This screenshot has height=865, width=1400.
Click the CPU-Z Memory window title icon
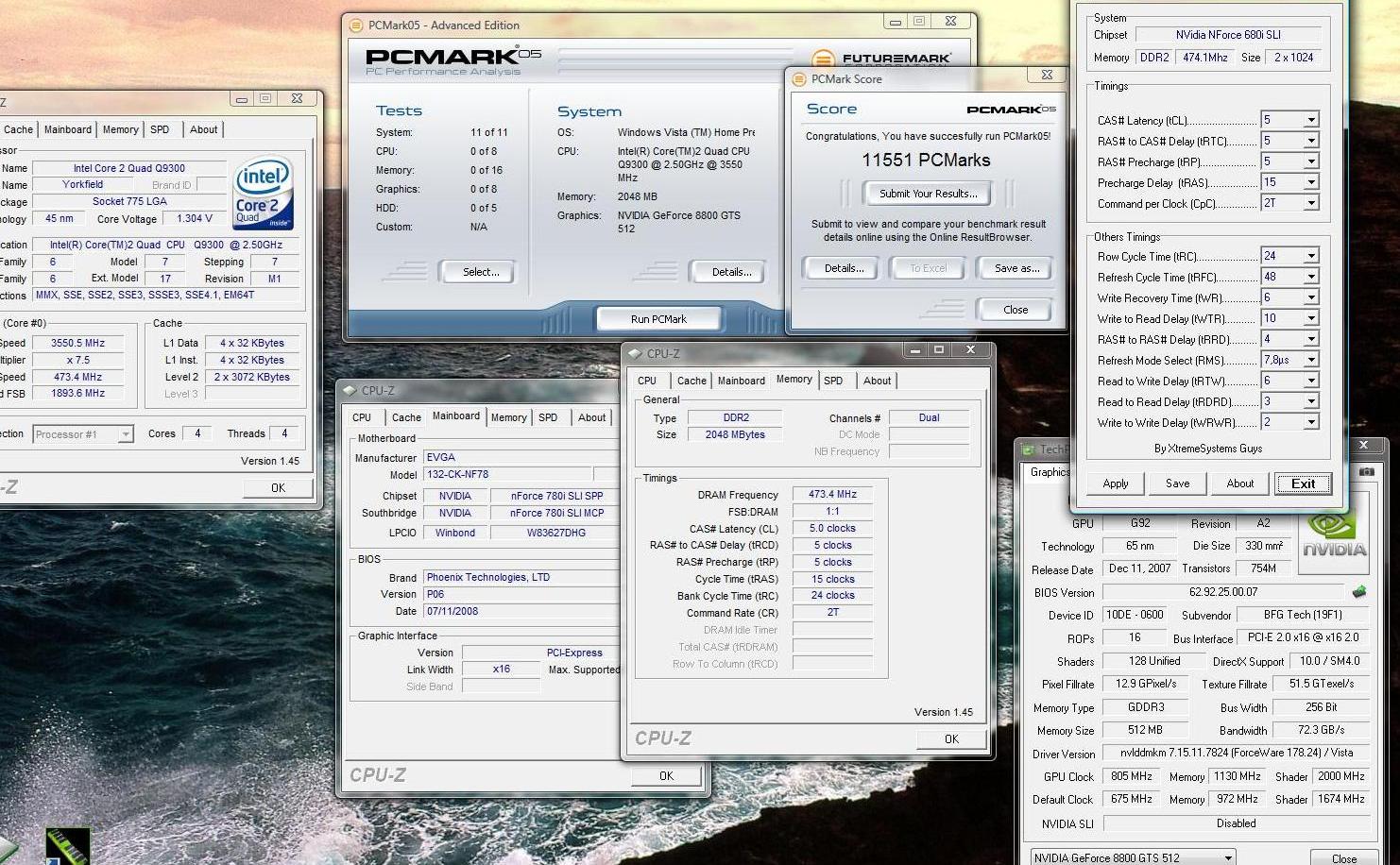(634, 353)
